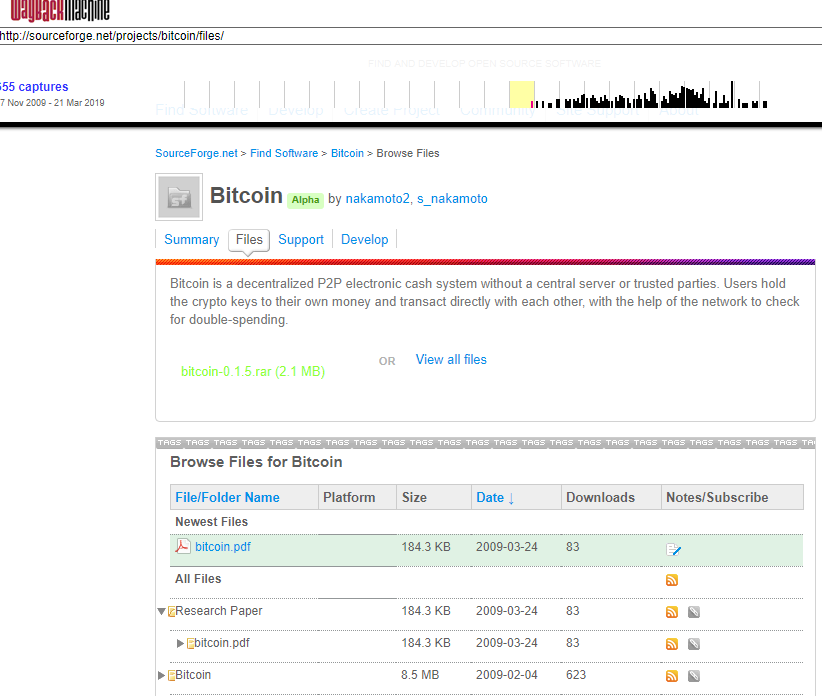Download bitcoin-0.1.5.rar (2.1 MB)
The image size is (822, 696).
[x=253, y=372]
